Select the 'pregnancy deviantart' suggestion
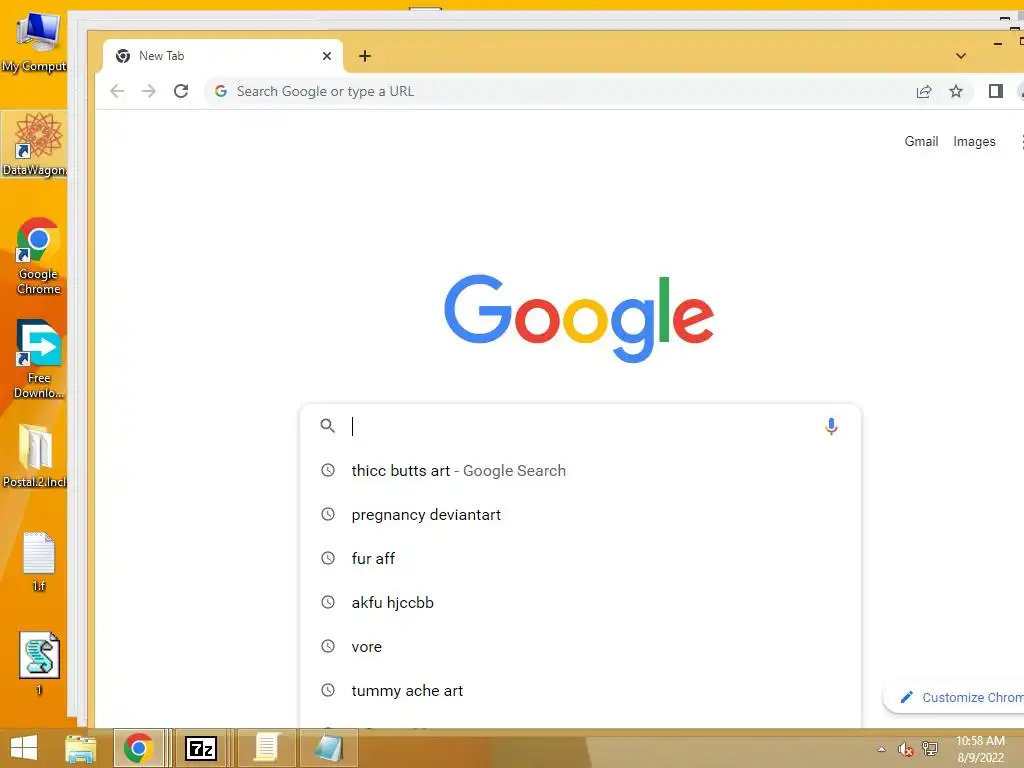The height and width of the screenshot is (768, 1024). pyautogui.click(x=580, y=515)
